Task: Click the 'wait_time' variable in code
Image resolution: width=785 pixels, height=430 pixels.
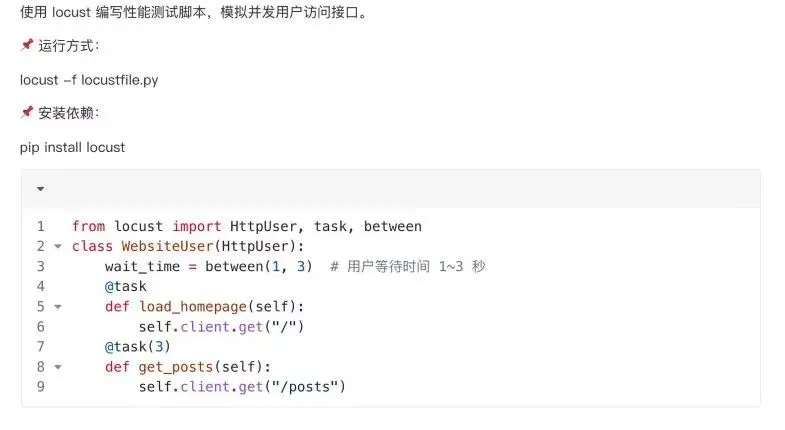Action: coord(142,267)
